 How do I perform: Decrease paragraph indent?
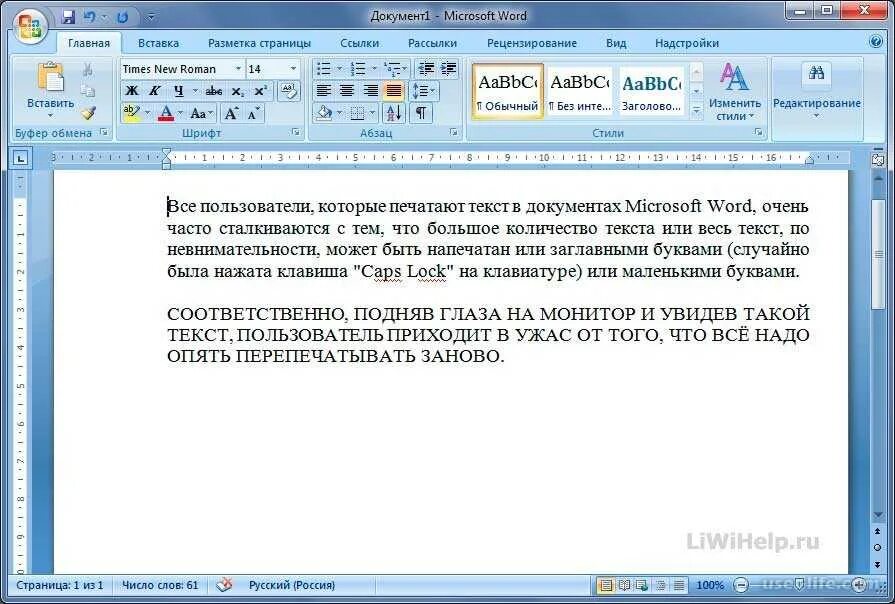[426, 69]
